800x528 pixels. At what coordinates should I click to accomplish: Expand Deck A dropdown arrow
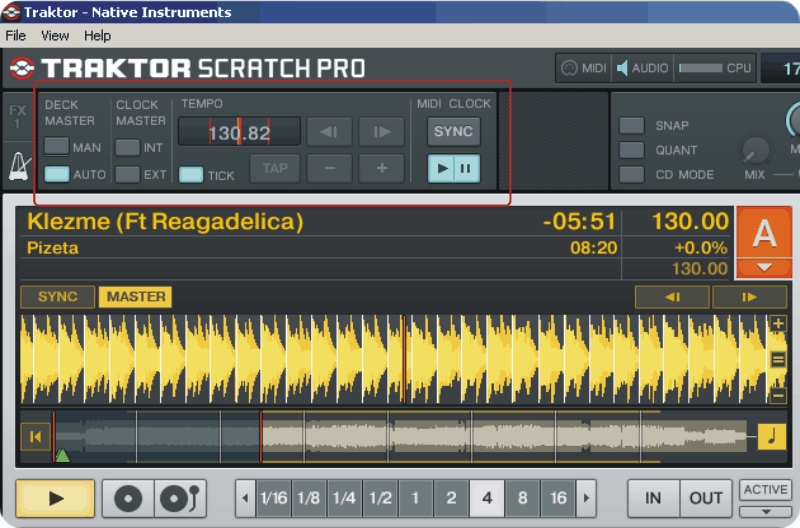(x=763, y=267)
